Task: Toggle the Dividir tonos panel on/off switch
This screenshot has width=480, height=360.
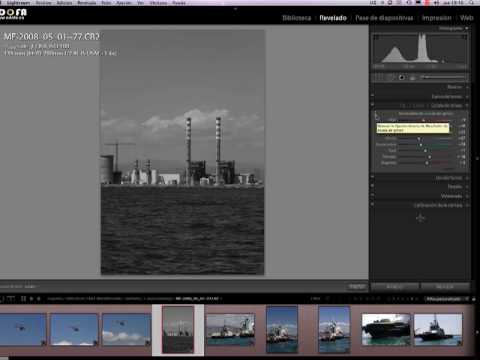Action: (373, 178)
